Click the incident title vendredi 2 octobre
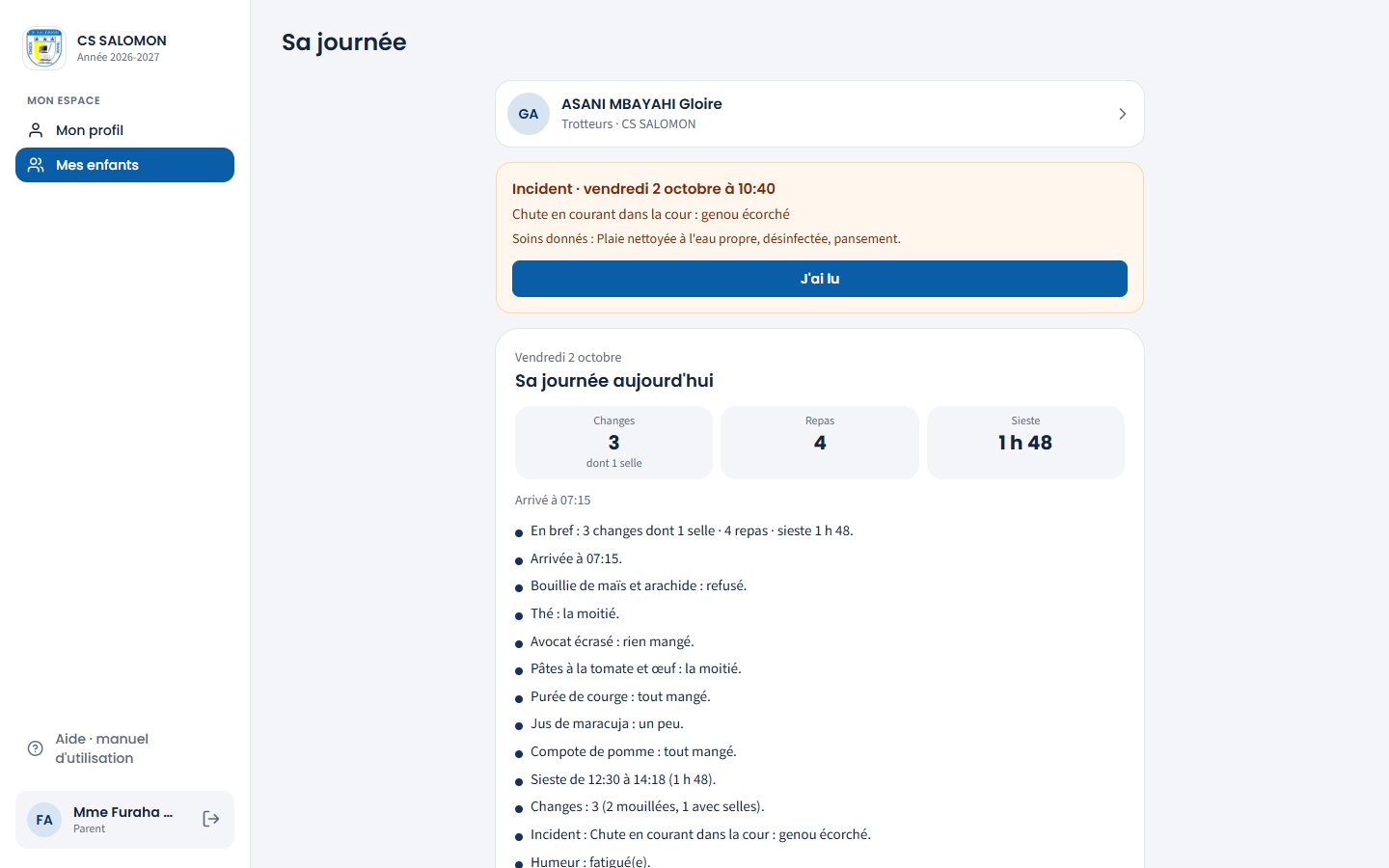 point(643,189)
